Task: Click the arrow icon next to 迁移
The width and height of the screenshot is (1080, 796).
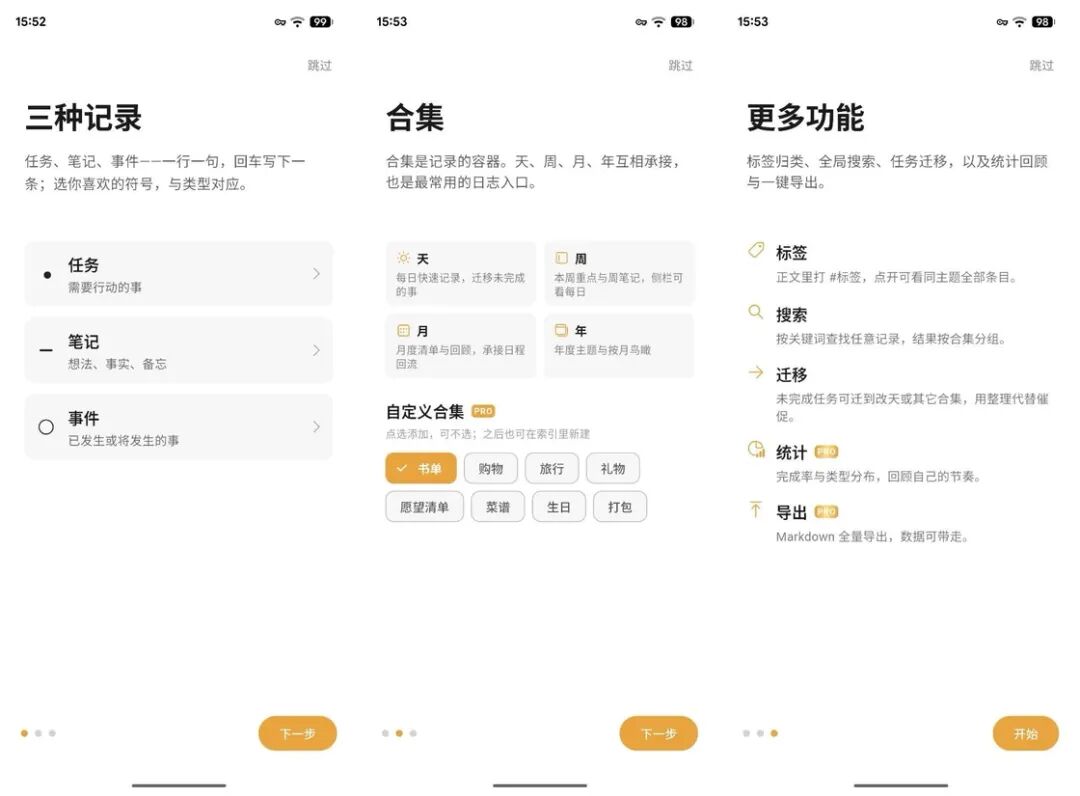Action: (756, 373)
